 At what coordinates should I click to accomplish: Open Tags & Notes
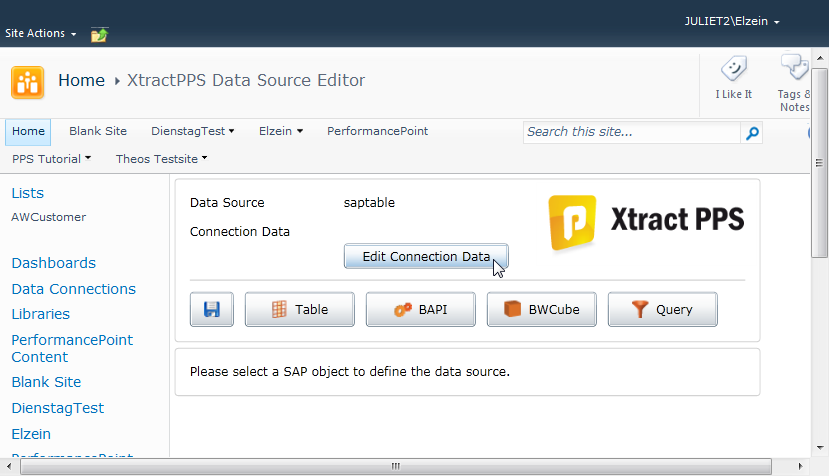coord(795,84)
